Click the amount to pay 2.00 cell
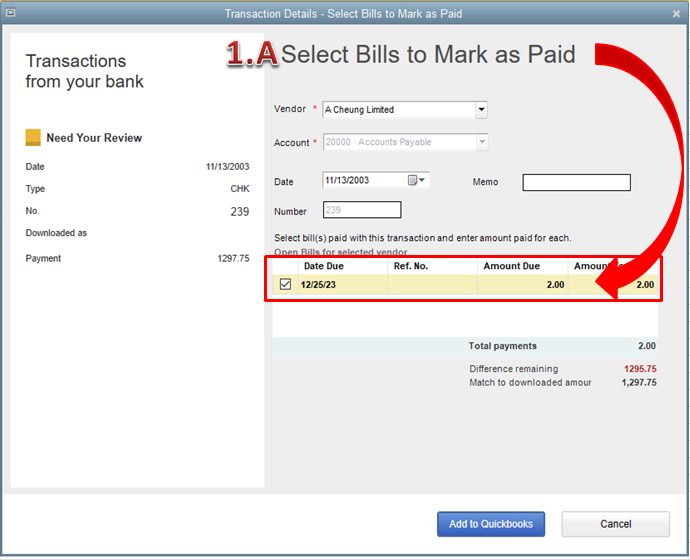690x560 pixels. (x=613, y=285)
